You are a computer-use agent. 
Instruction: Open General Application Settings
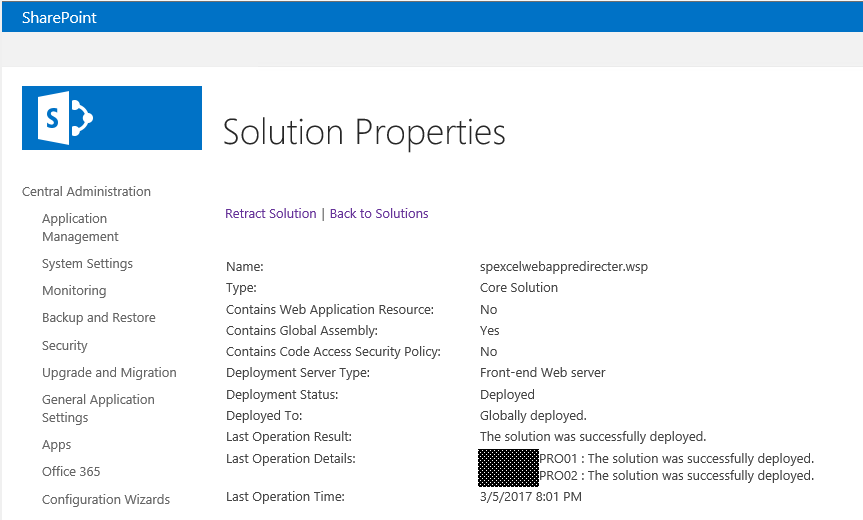point(98,408)
